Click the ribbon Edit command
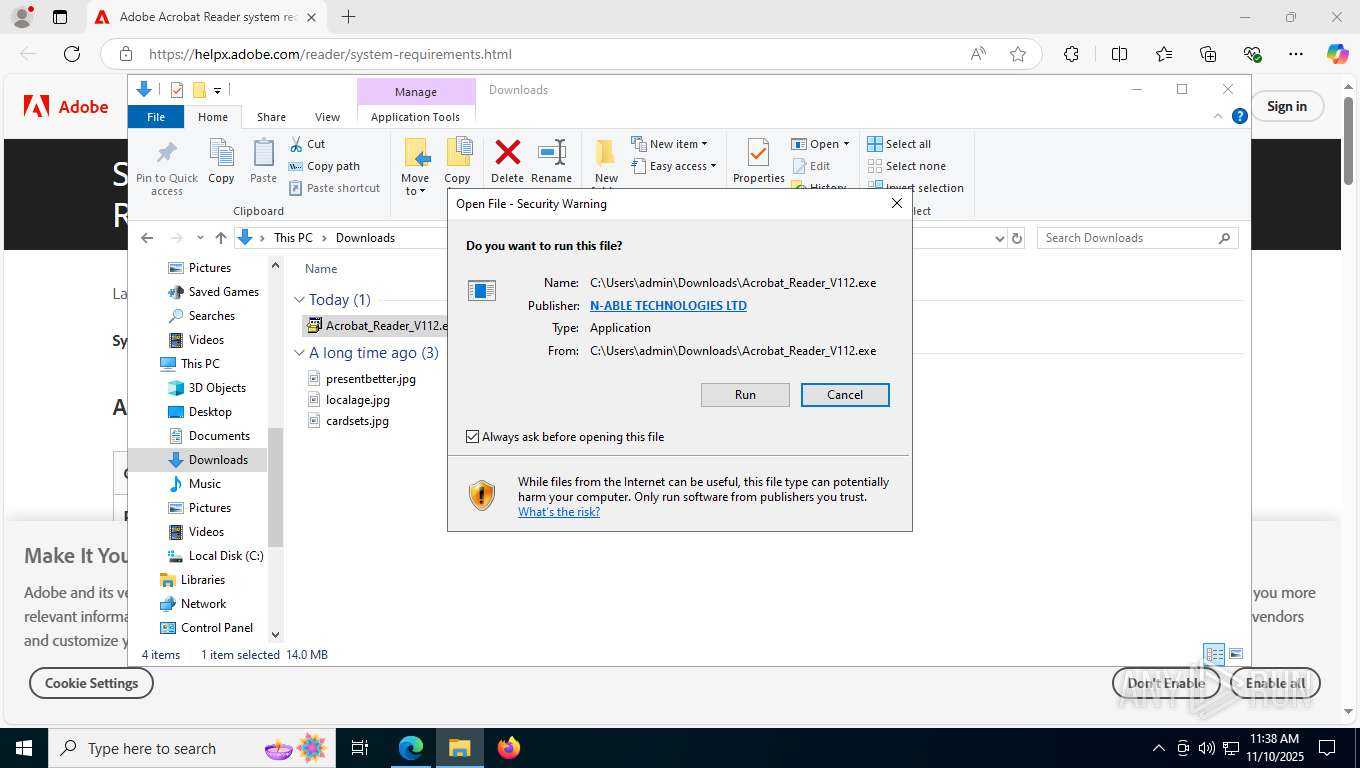 811,166
